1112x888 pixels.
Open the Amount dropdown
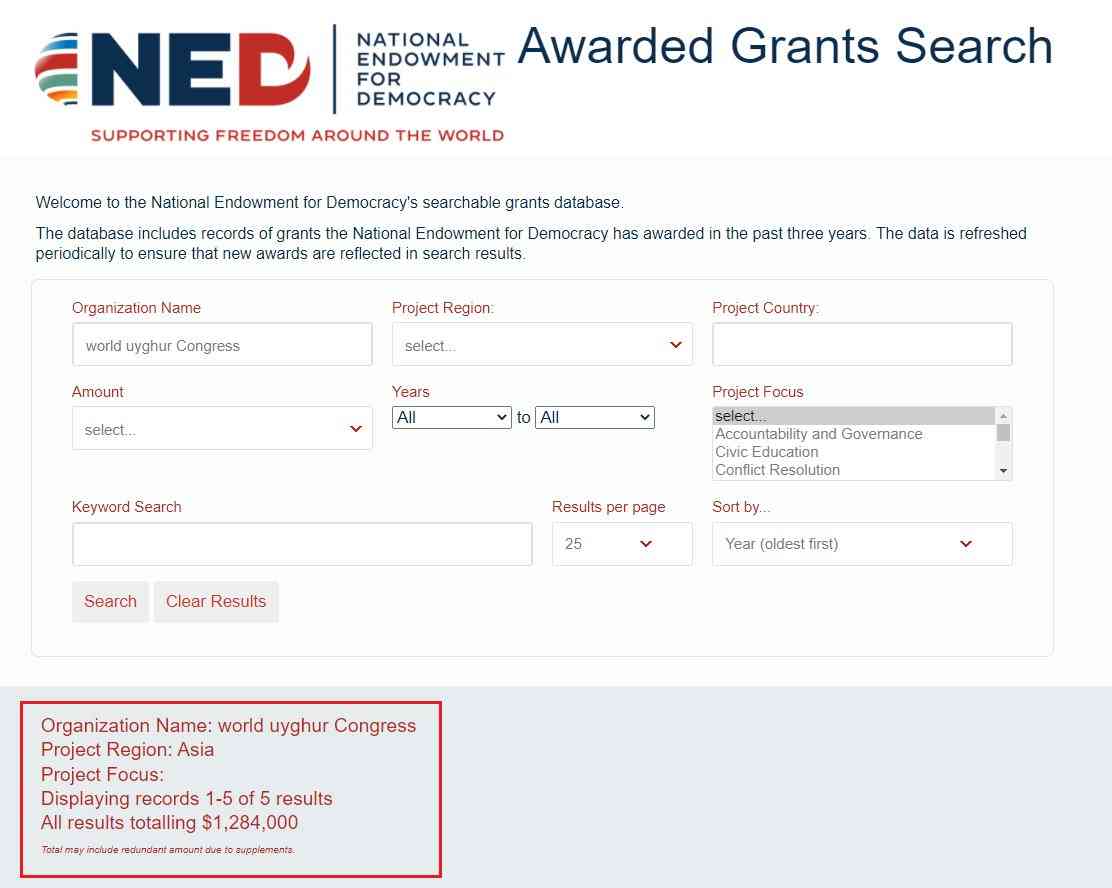[222, 428]
